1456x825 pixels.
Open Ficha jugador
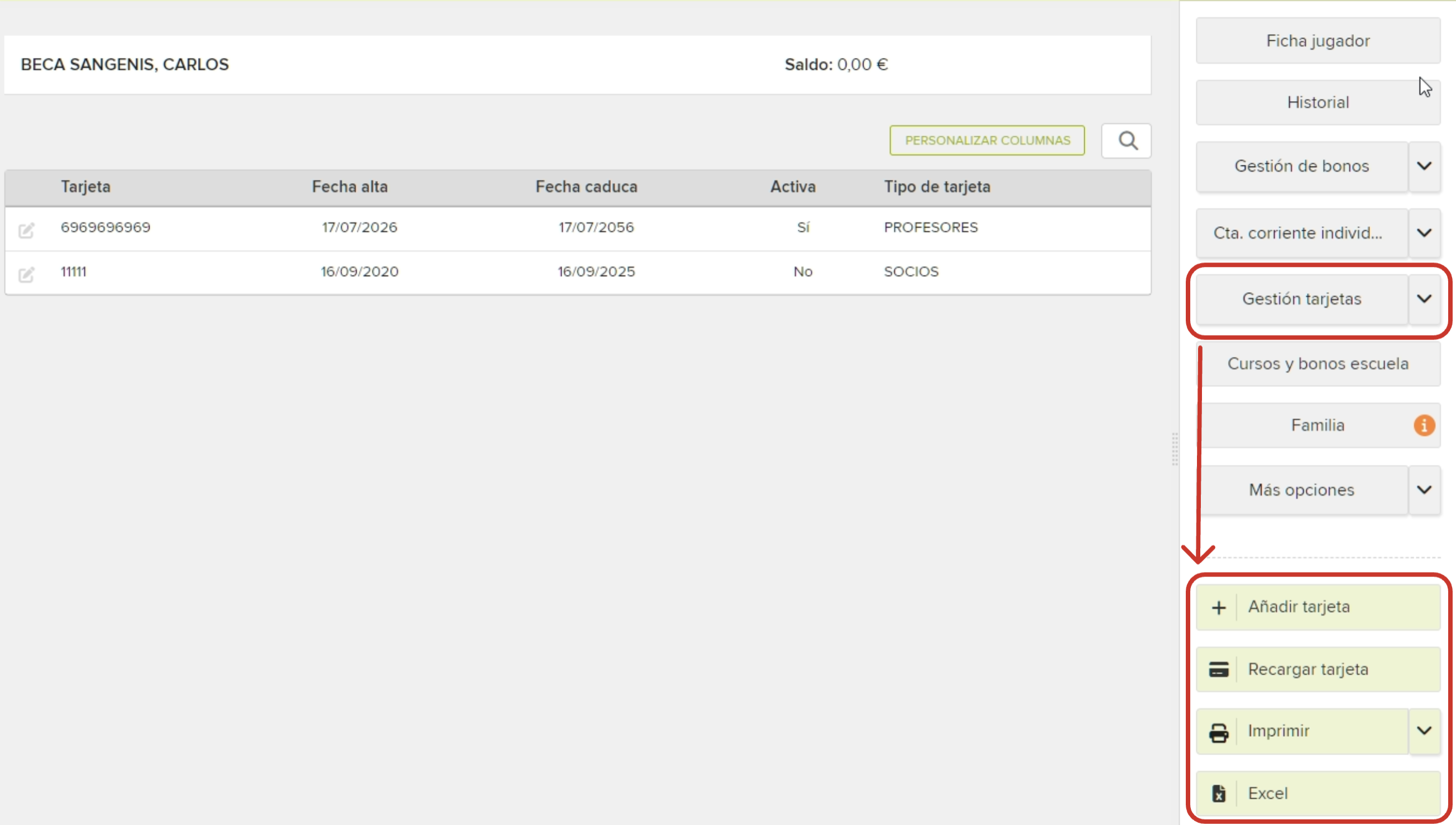tap(1319, 41)
